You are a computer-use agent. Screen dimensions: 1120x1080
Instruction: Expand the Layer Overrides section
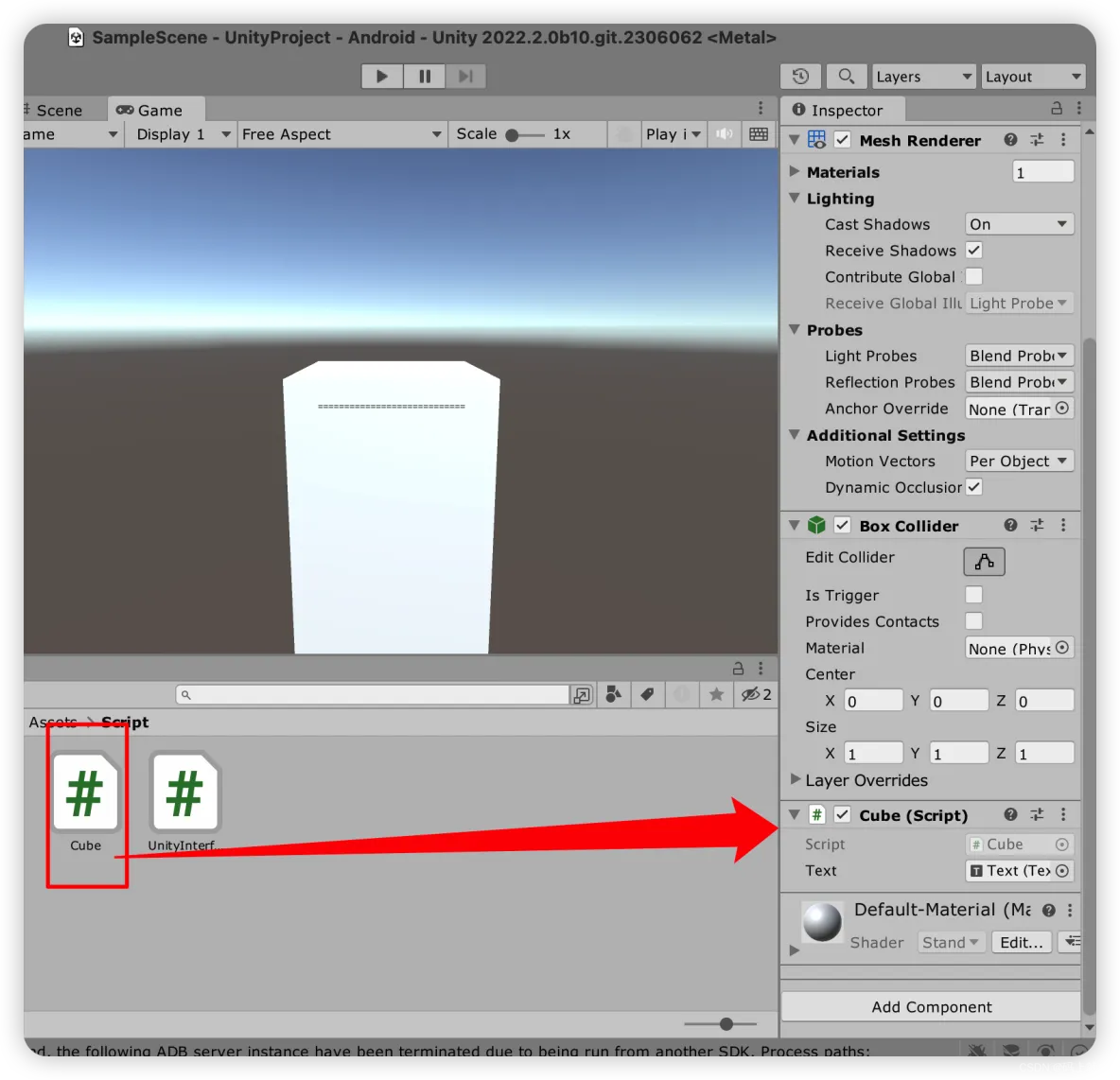tap(795, 779)
